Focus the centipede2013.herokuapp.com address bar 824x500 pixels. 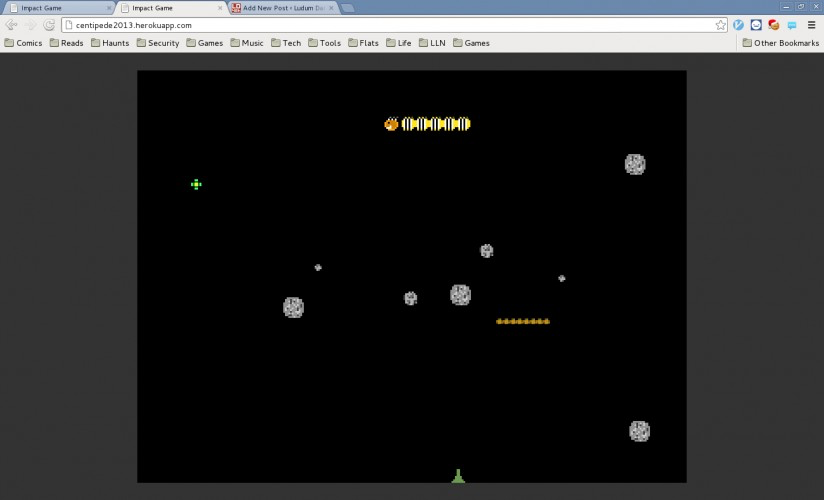(394, 25)
